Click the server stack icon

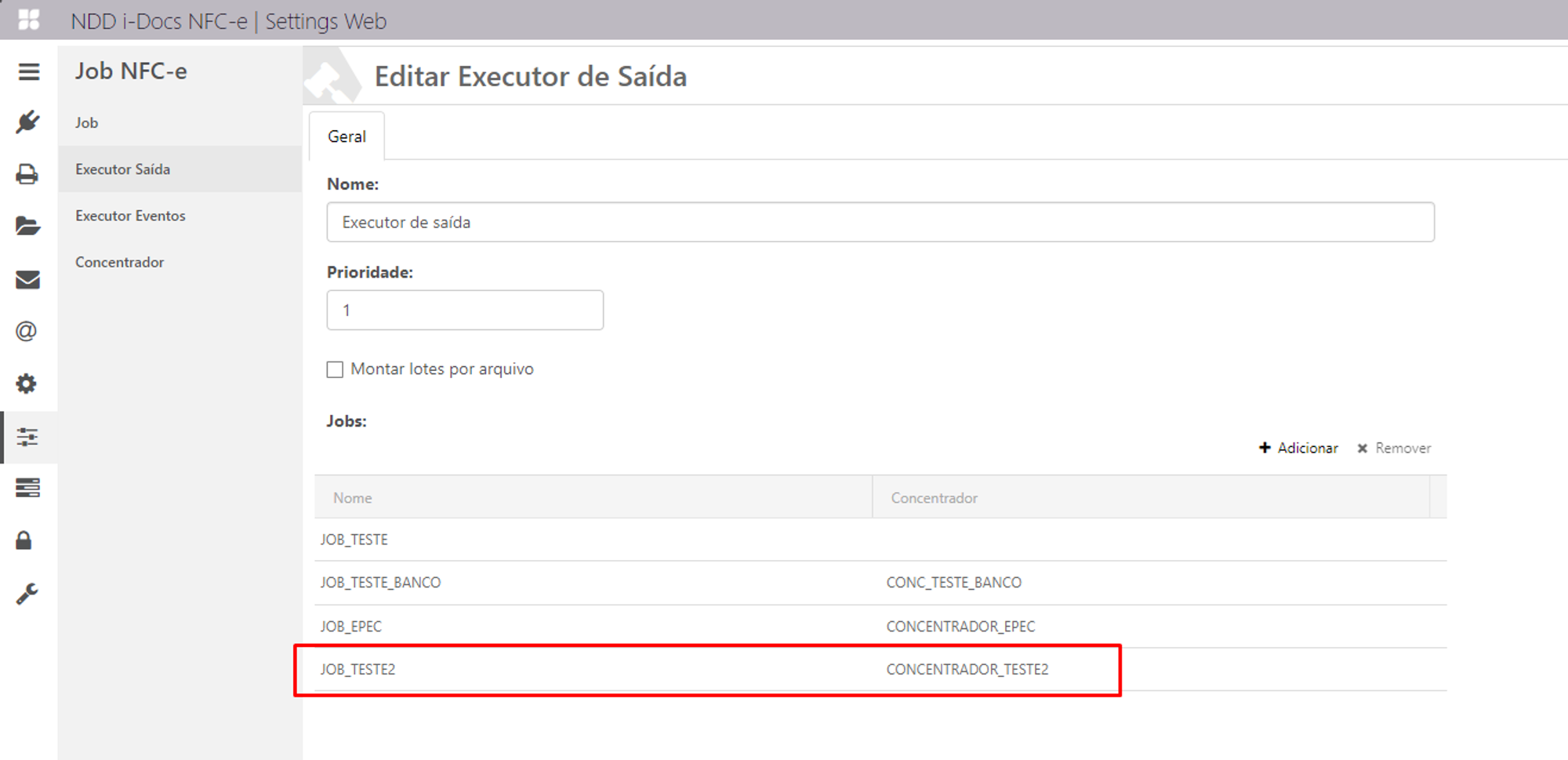pyautogui.click(x=27, y=488)
